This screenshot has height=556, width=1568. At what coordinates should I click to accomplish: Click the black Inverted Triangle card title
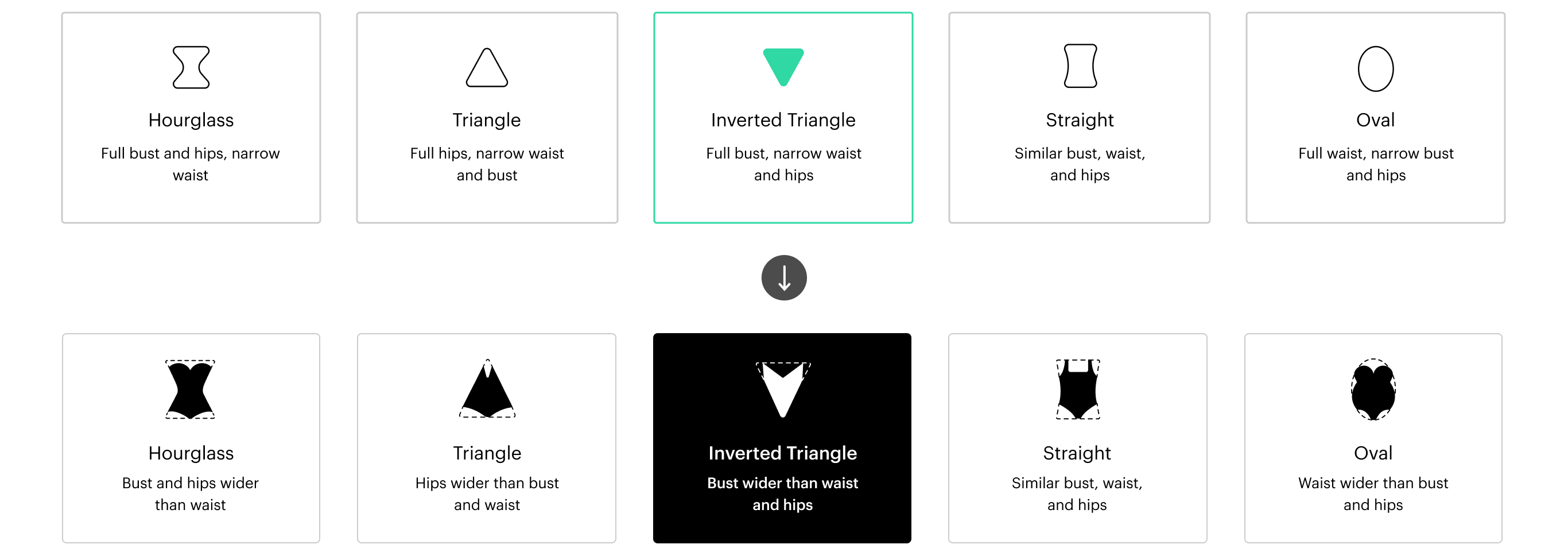coord(783,453)
